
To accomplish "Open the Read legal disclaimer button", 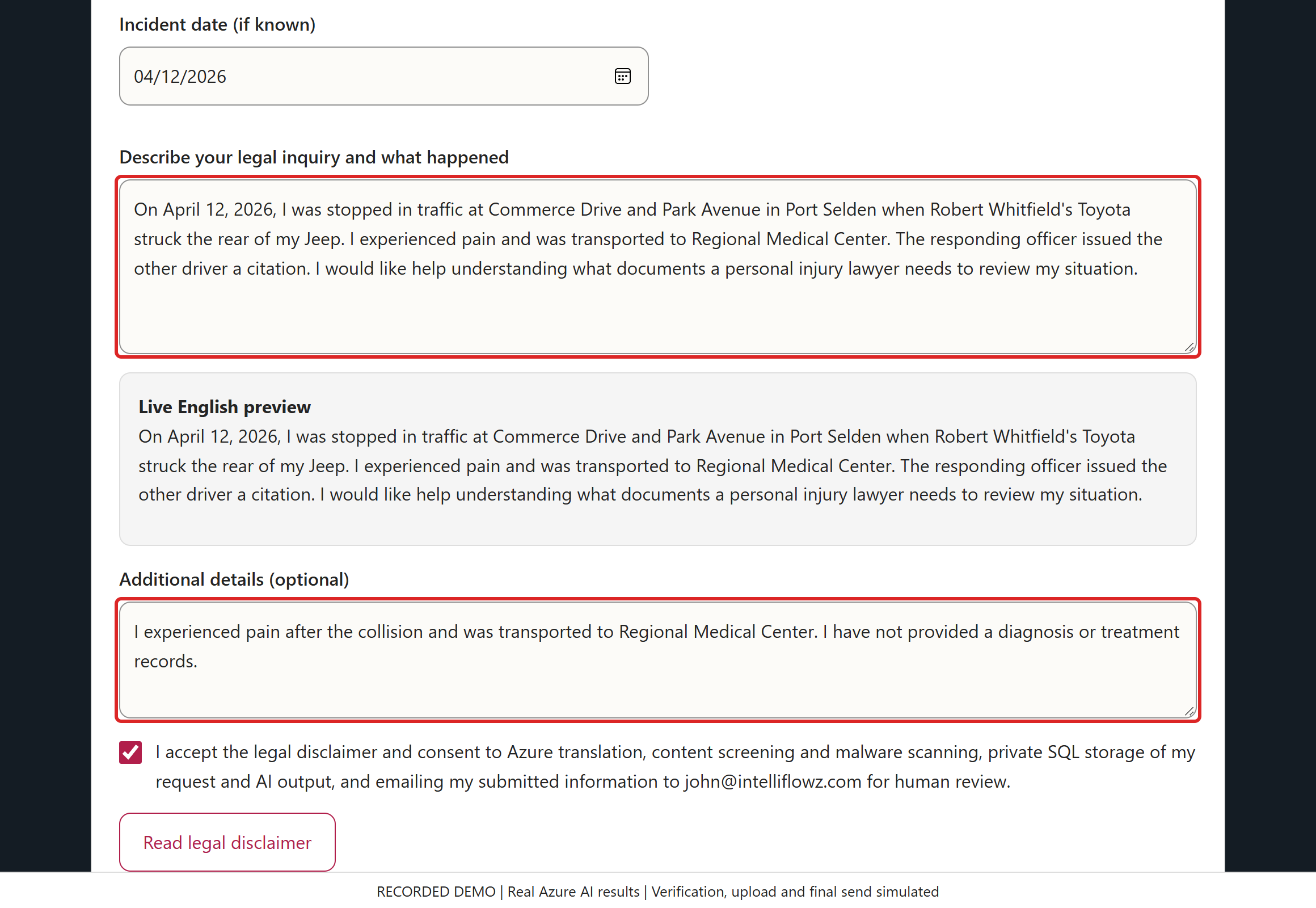I will click(x=227, y=842).
